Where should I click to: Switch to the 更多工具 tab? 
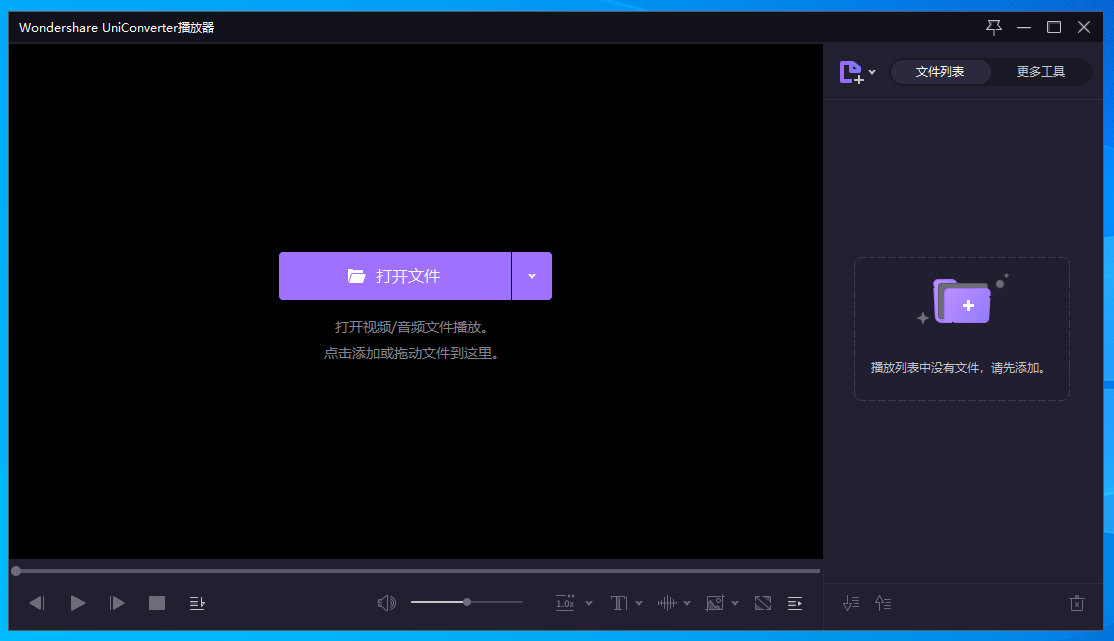click(x=1041, y=72)
